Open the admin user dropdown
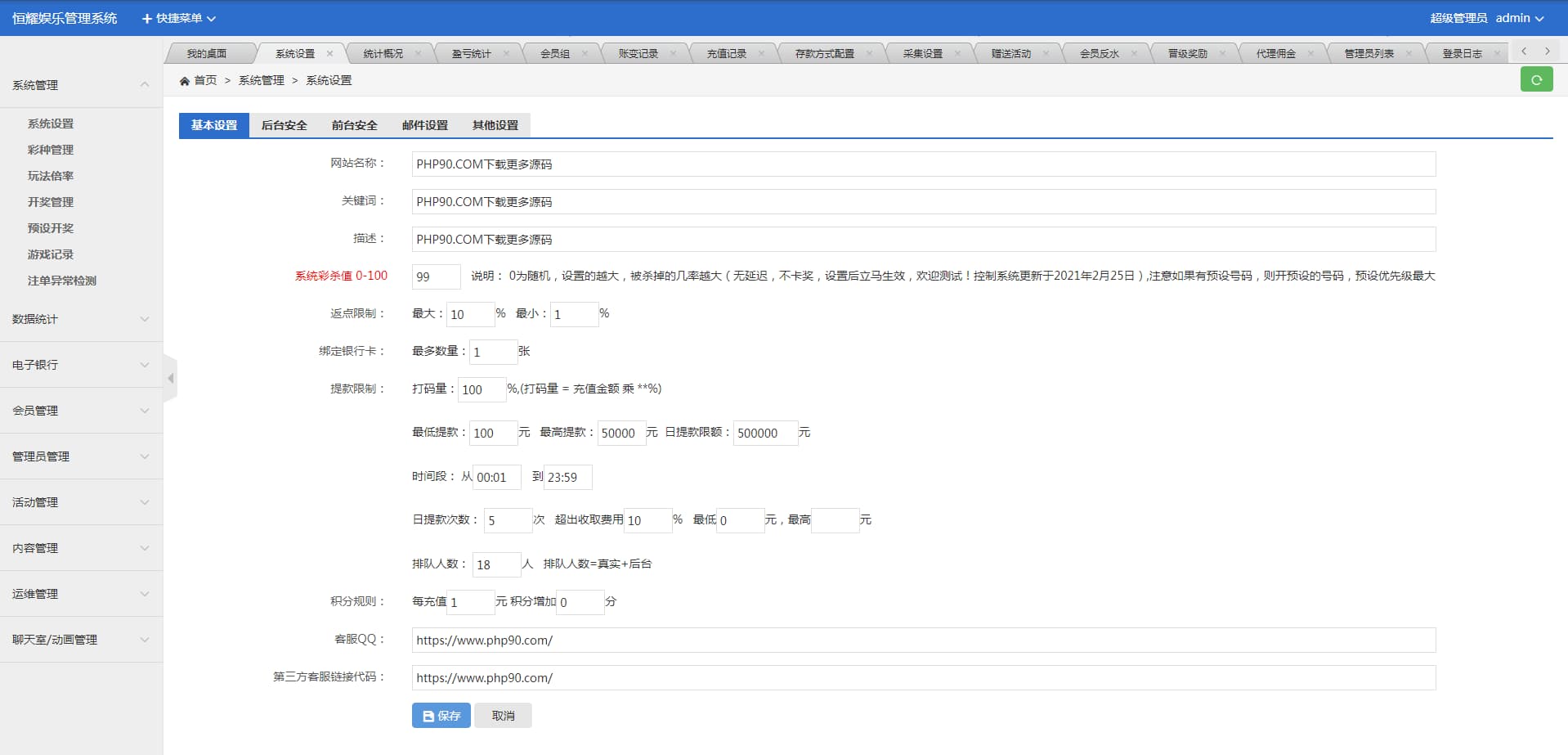The height and width of the screenshot is (755, 1568). click(1519, 18)
